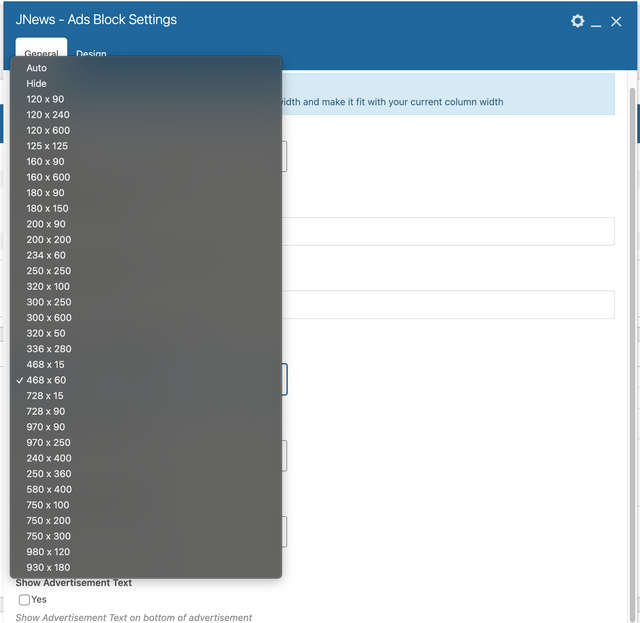Select the 300 x 250 size
640x623 pixels.
point(146,302)
